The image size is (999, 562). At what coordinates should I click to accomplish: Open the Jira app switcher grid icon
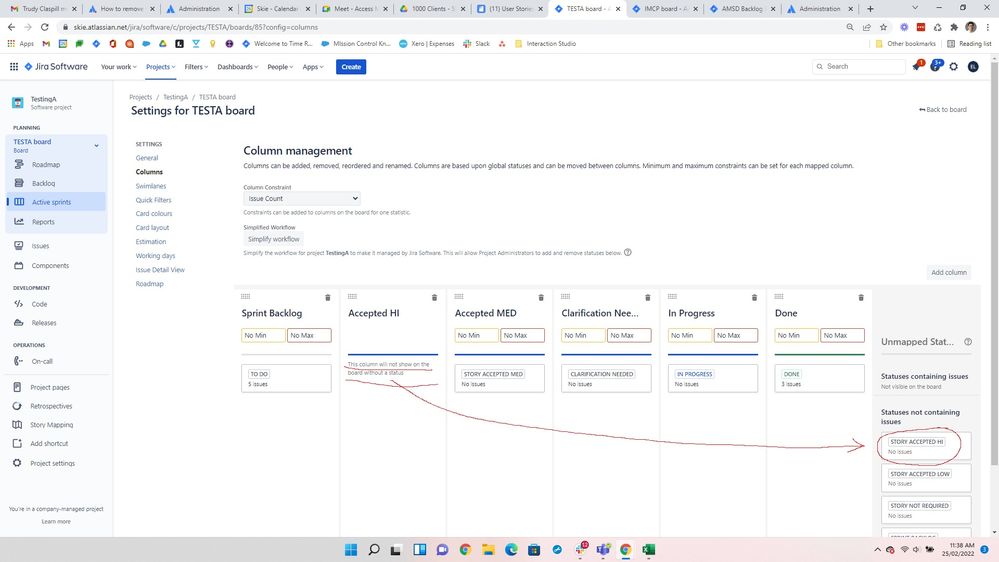(x=13, y=66)
